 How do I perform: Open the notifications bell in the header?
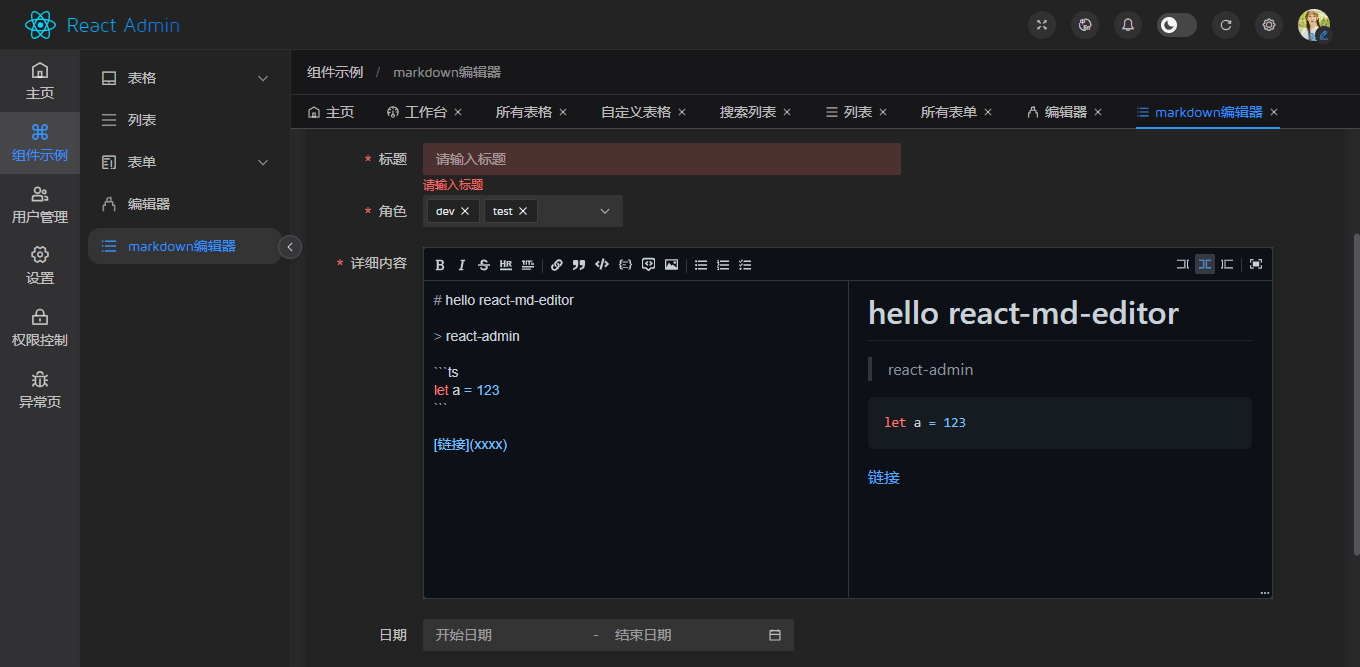(1127, 24)
